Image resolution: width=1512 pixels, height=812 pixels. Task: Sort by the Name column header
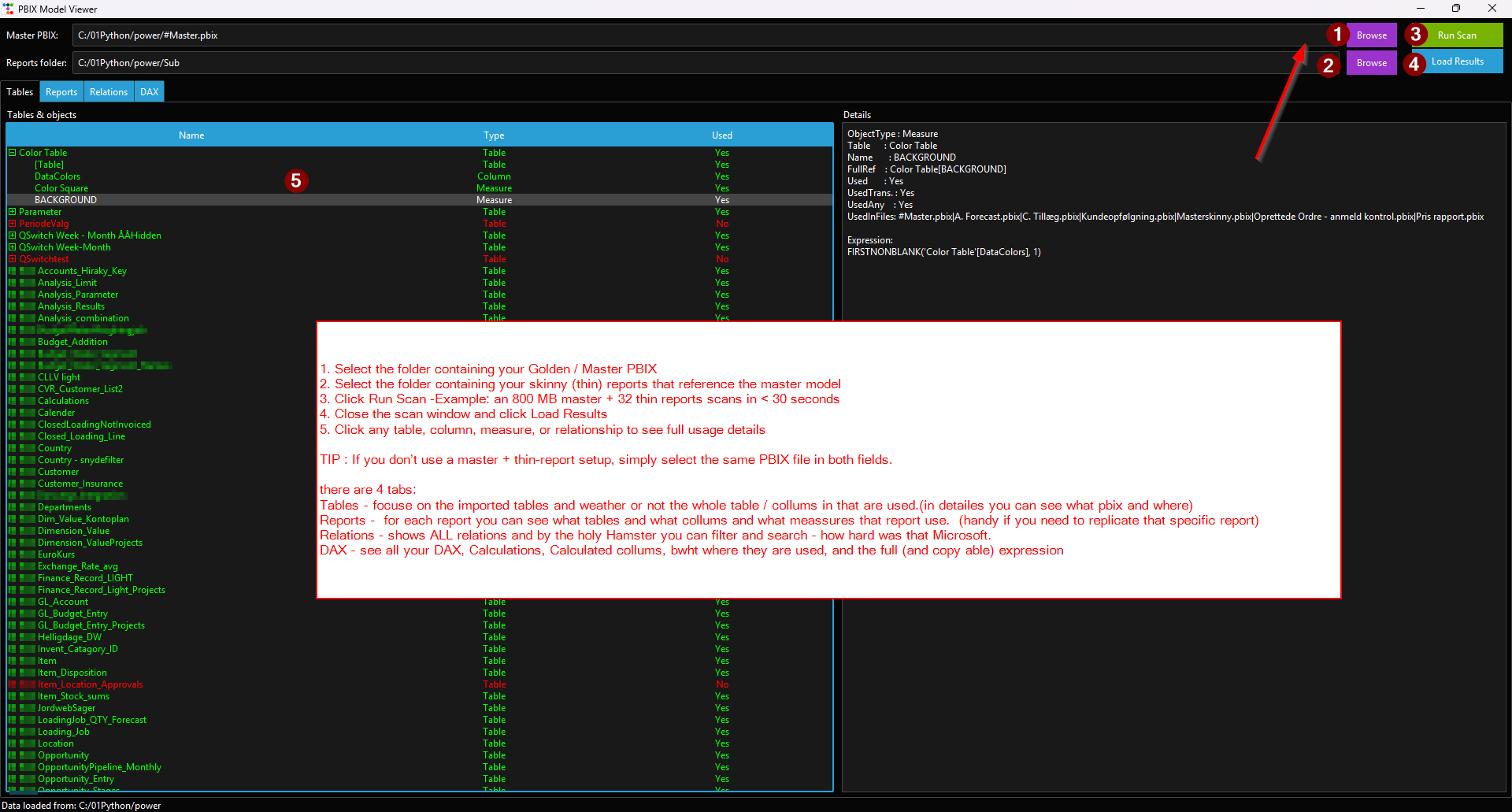pyautogui.click(x=191, y=135)
